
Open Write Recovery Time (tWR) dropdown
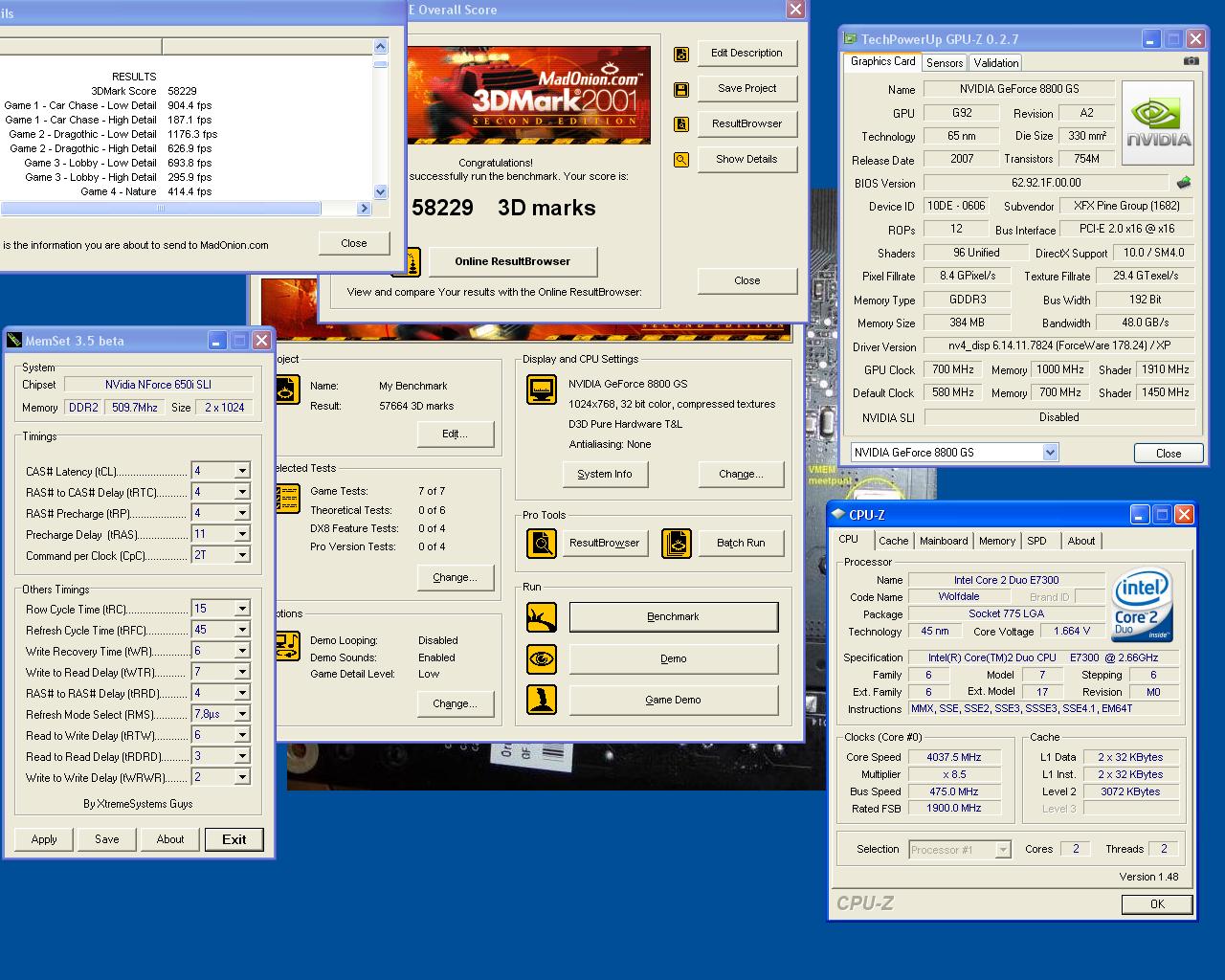coord(242,651)
